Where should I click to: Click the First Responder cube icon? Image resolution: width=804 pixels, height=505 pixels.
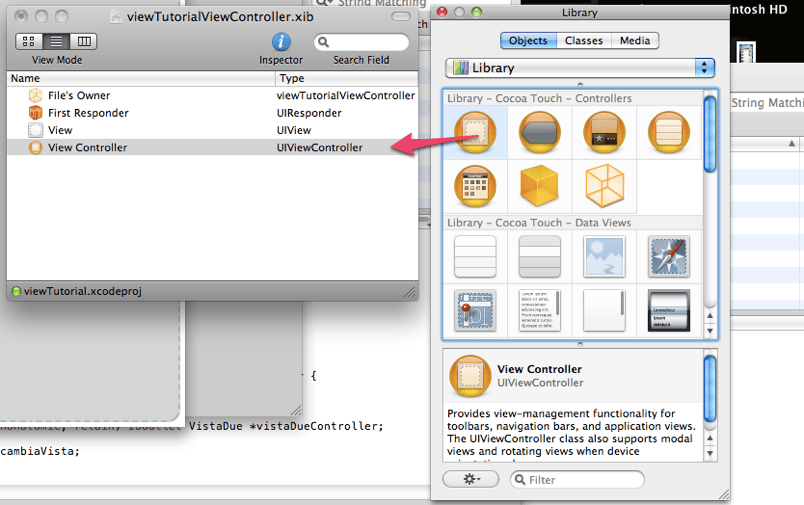35,113
